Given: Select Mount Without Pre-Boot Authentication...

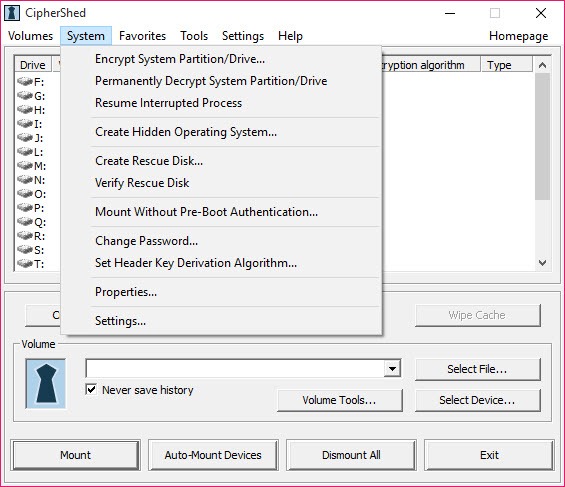Looking at the screenshot, I should pyautogui.click(x=221, y=212).
